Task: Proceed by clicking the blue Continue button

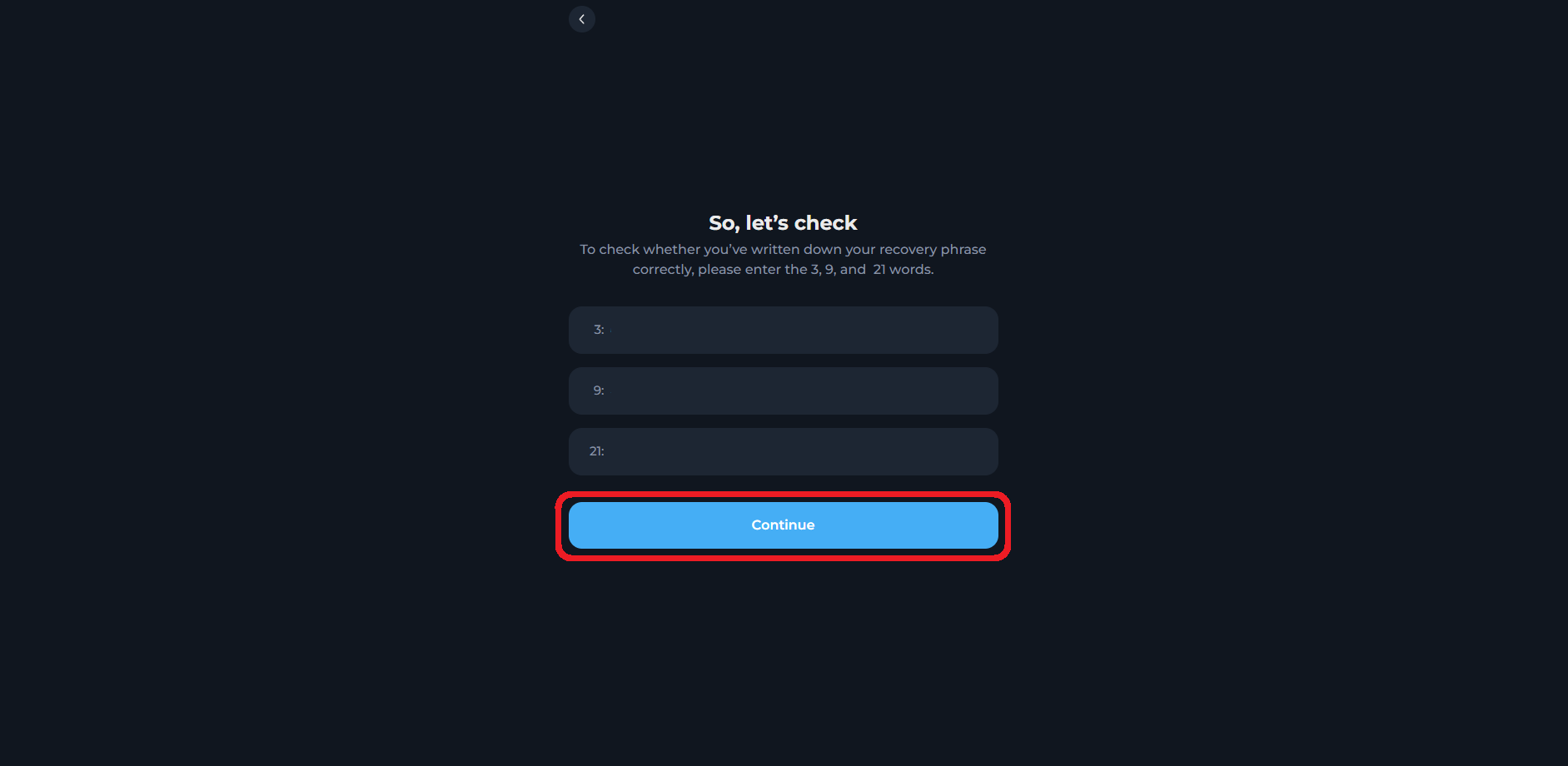Action: (x=783, y=525)
